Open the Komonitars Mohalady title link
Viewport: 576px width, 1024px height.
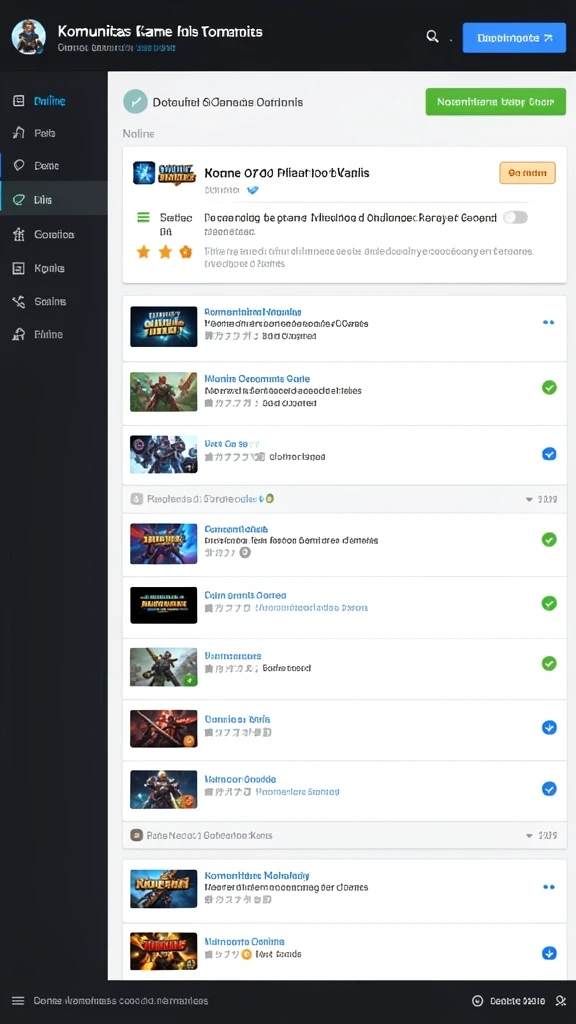257,875
